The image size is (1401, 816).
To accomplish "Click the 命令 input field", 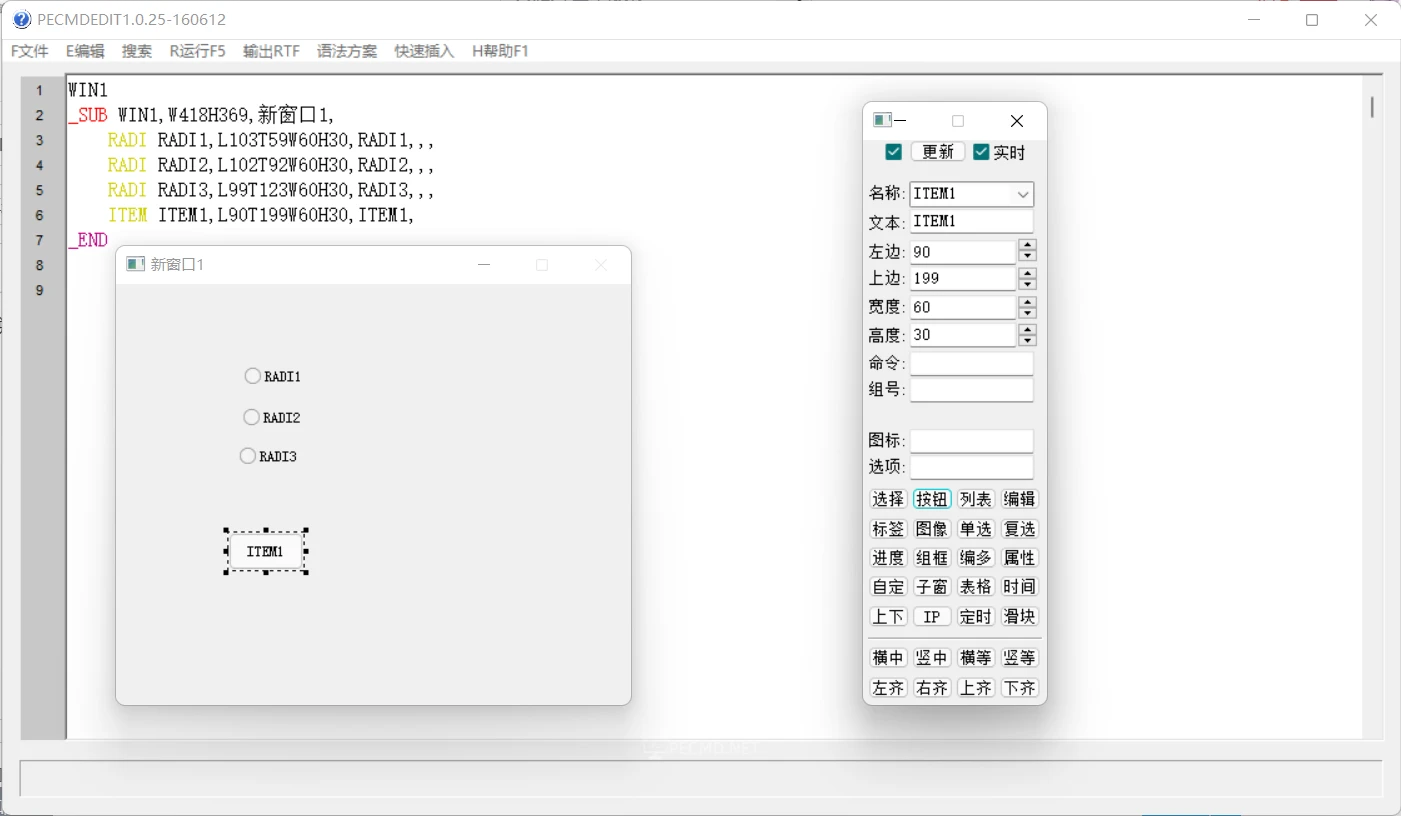I will 972,363.
